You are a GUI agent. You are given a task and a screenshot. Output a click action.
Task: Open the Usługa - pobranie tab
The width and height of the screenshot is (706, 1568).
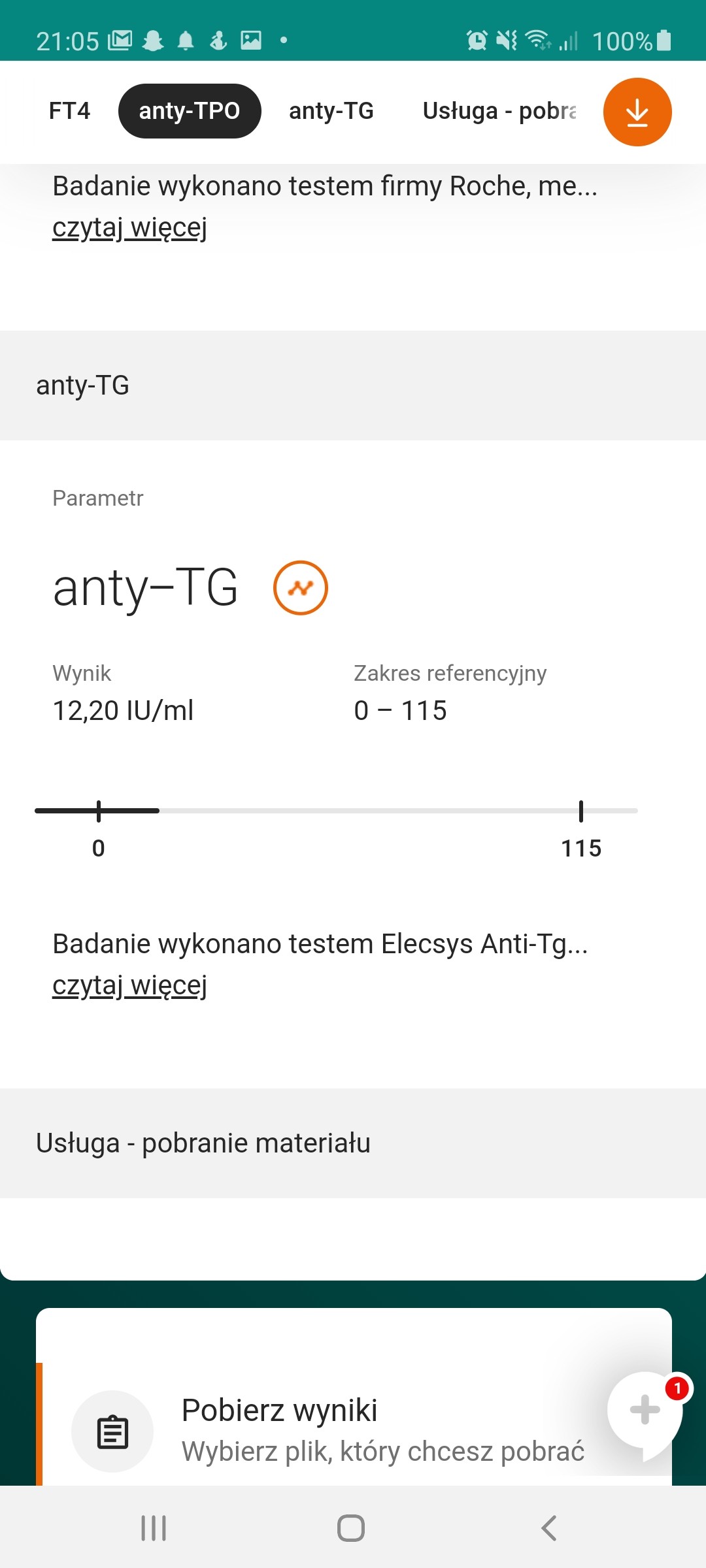coord(499,111)
